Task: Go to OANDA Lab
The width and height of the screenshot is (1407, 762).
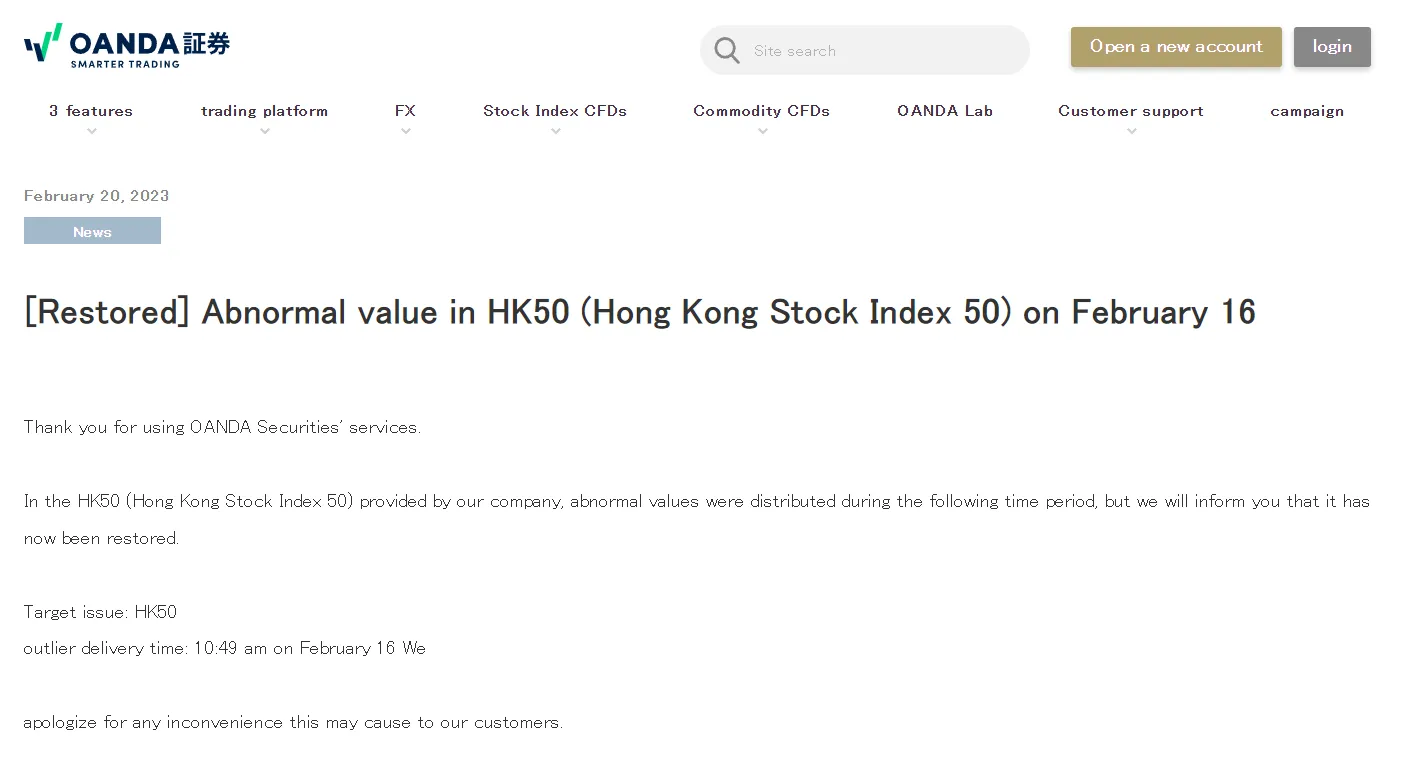Action: 945,111
